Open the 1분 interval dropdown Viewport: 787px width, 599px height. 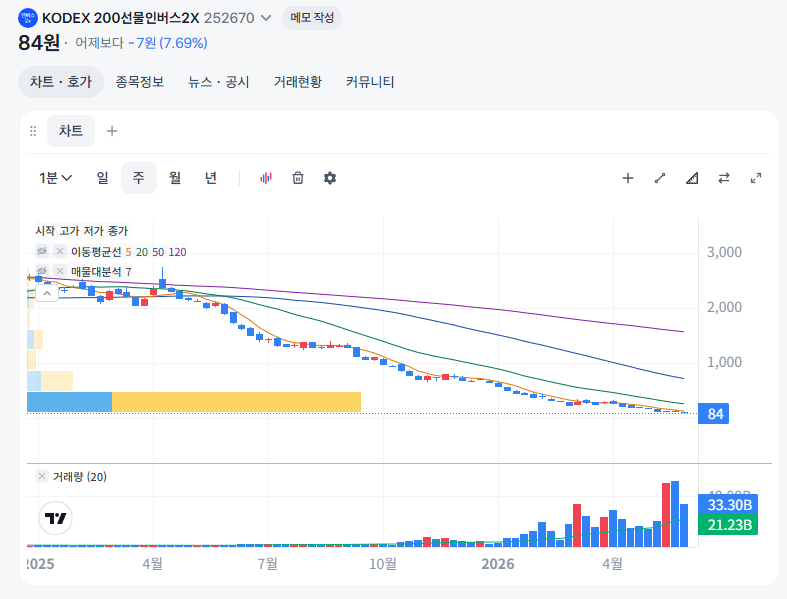pos(55,178)
